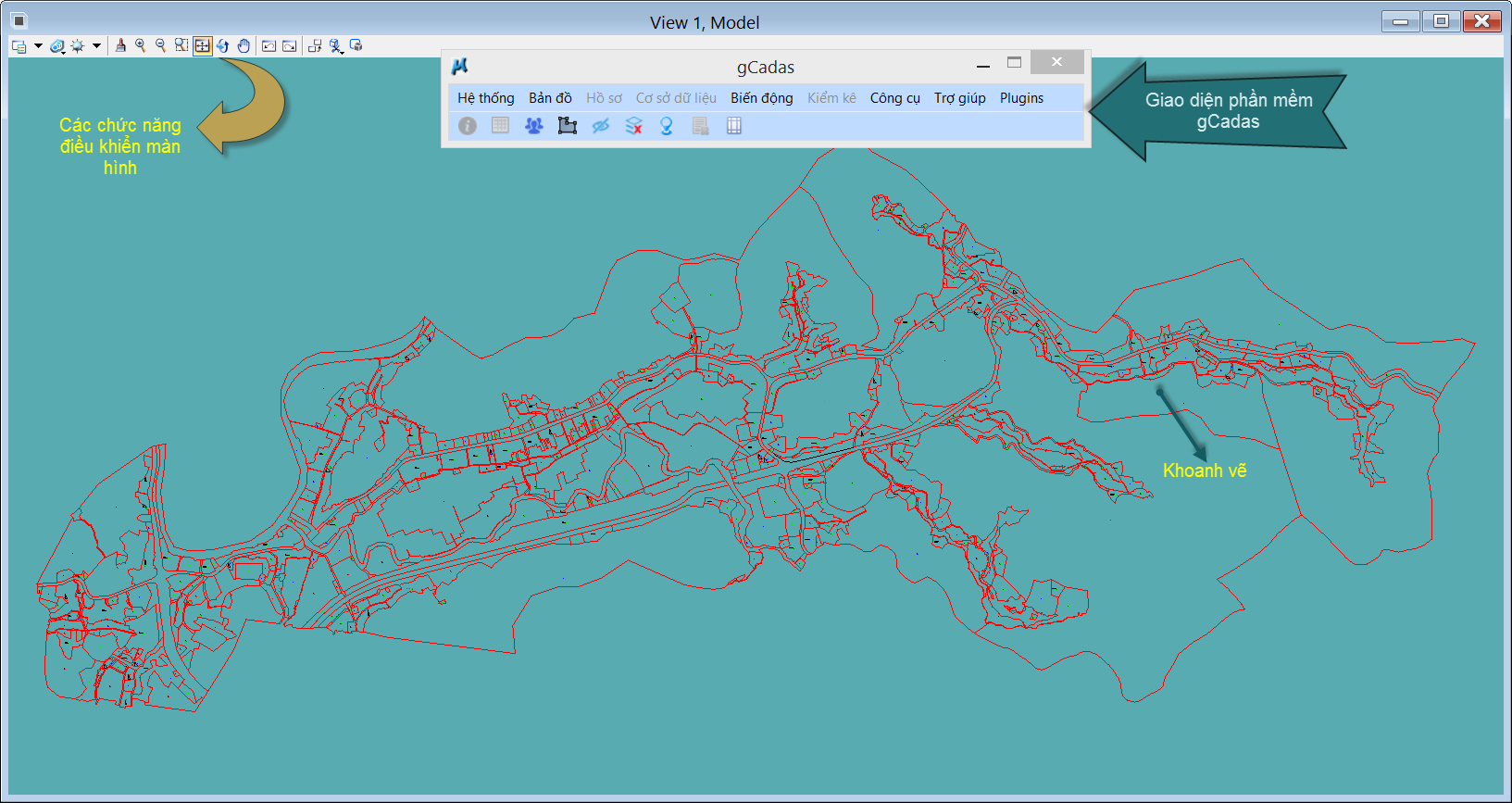Click the Zoom Out magnifier icon
The height and width of the screenshot is (803, 1512).
pyautogui.click(x=160, y=45)
